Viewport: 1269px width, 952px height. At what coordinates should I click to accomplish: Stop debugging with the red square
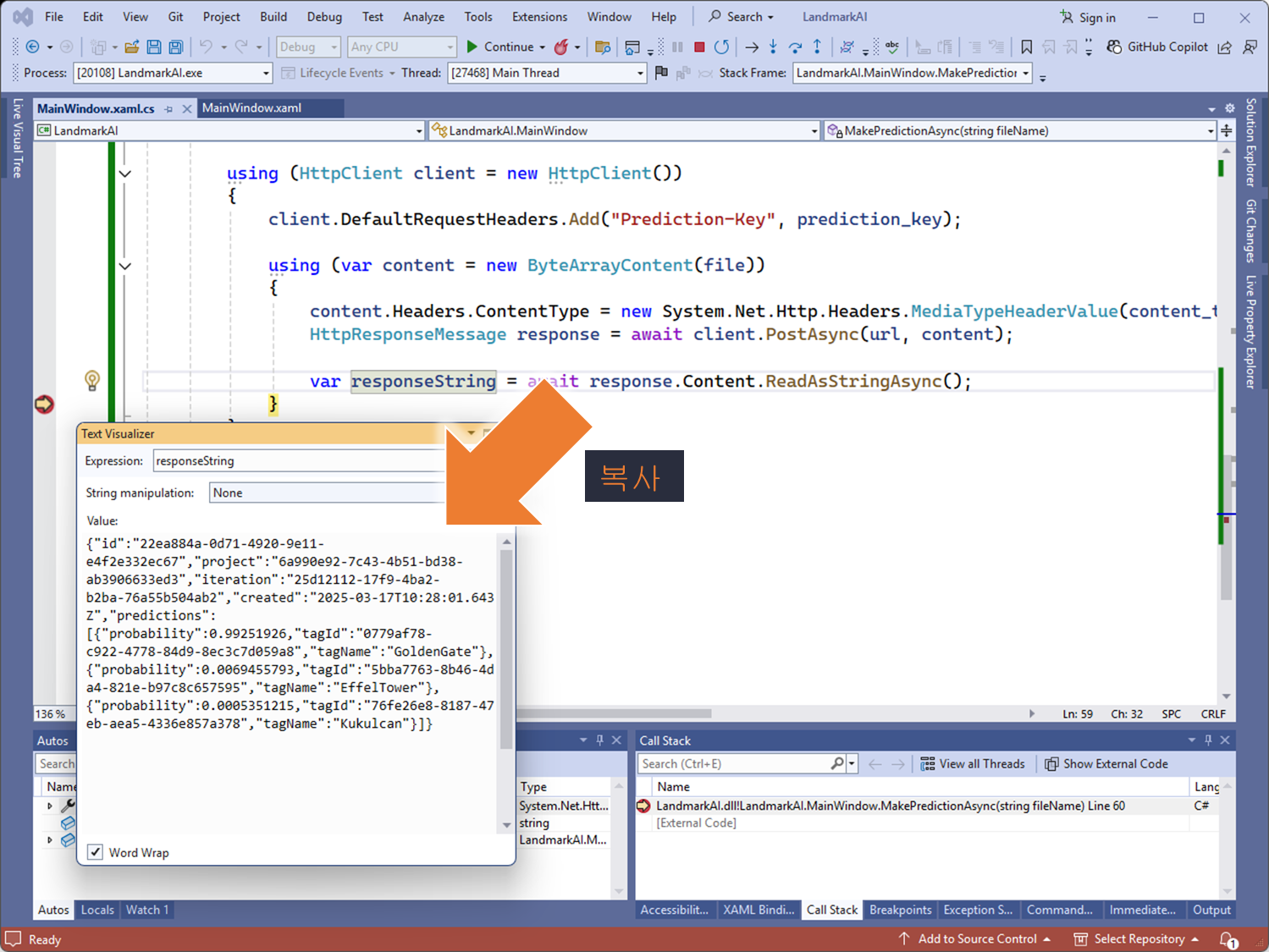[699, 47]
